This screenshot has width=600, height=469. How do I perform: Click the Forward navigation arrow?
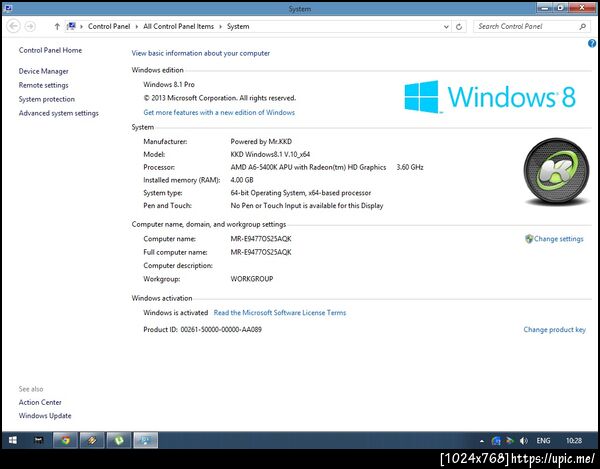[30, 26]
